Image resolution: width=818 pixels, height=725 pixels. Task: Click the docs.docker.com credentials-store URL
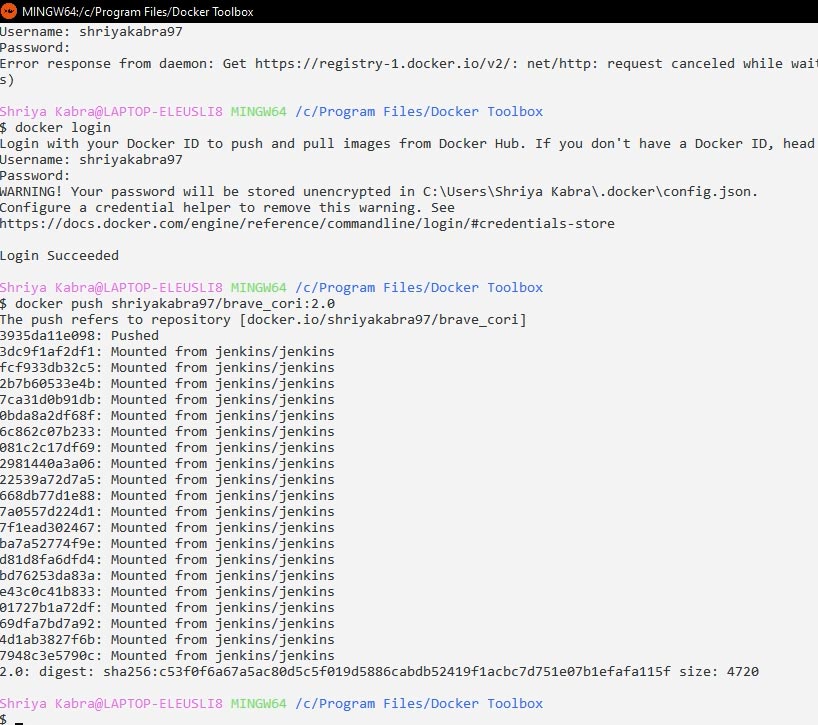[x=307, y=223]
